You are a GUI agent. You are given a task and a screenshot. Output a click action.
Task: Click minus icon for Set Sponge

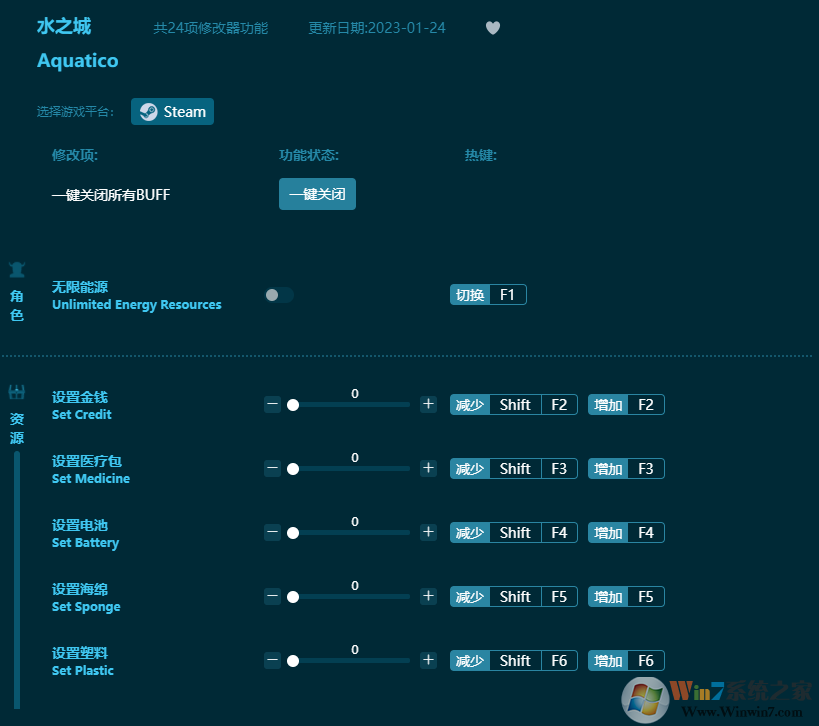[272, 596]
